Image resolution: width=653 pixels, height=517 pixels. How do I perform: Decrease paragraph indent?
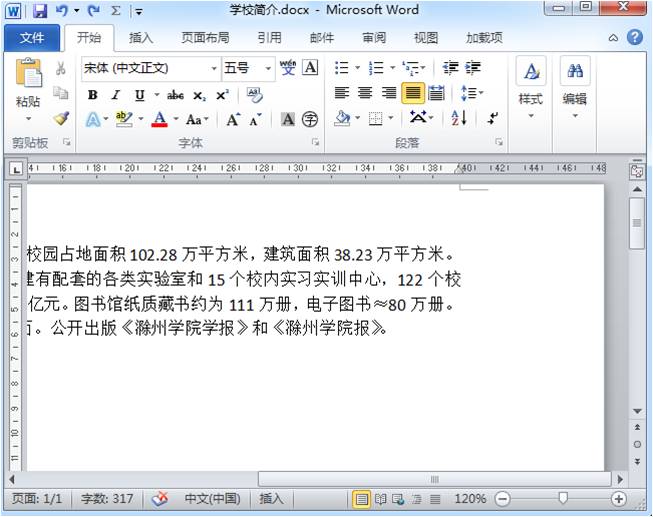tap(451, 67)
